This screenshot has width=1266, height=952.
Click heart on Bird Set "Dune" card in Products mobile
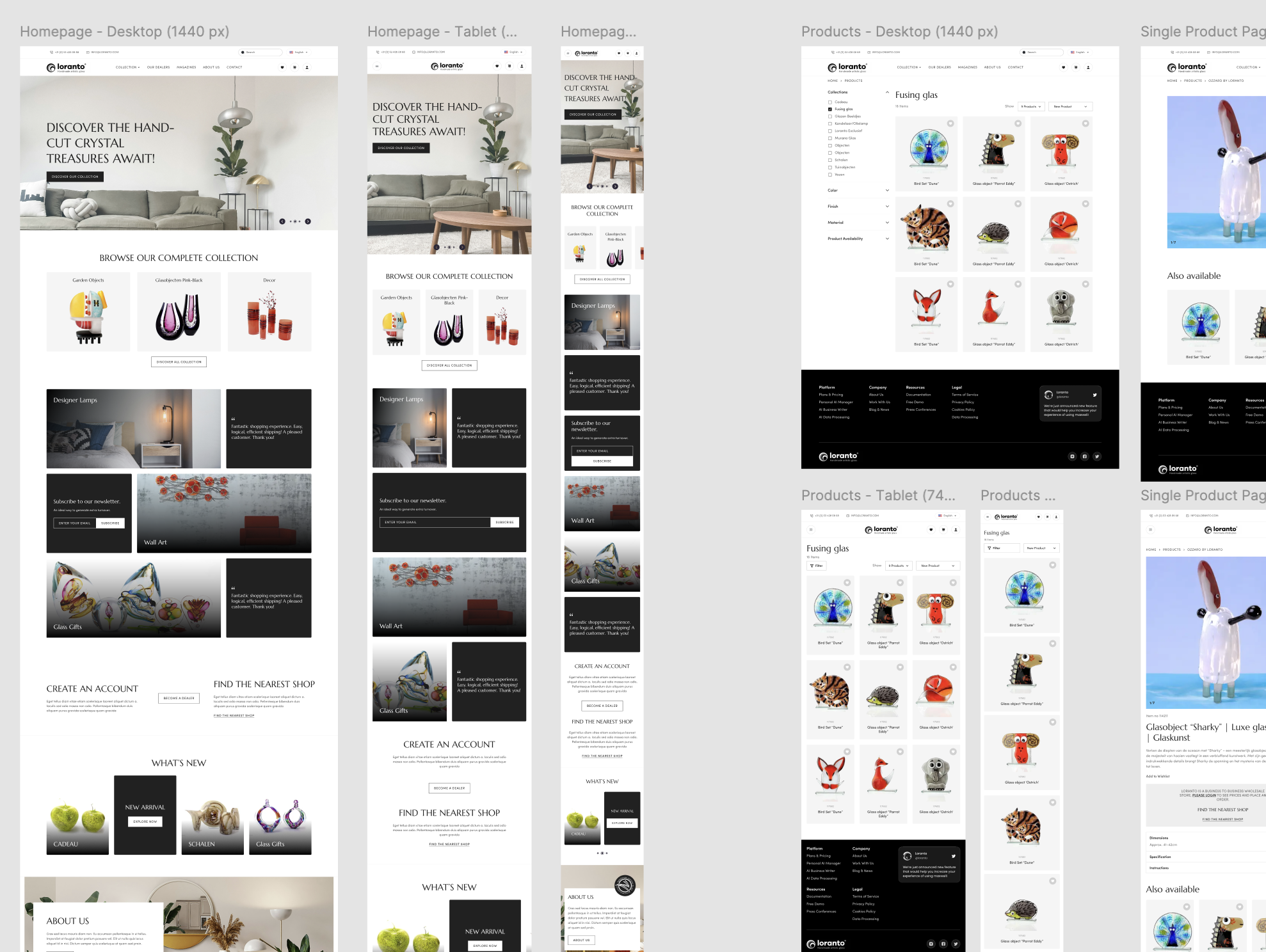pos(1053,565)
